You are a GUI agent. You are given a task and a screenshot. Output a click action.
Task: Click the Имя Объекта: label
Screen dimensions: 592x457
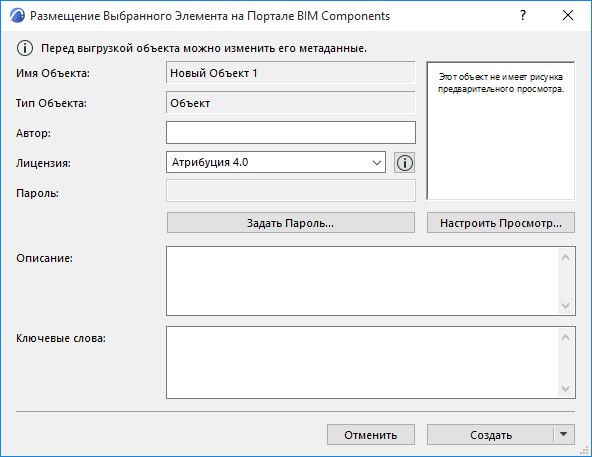[x=53, y=73]
